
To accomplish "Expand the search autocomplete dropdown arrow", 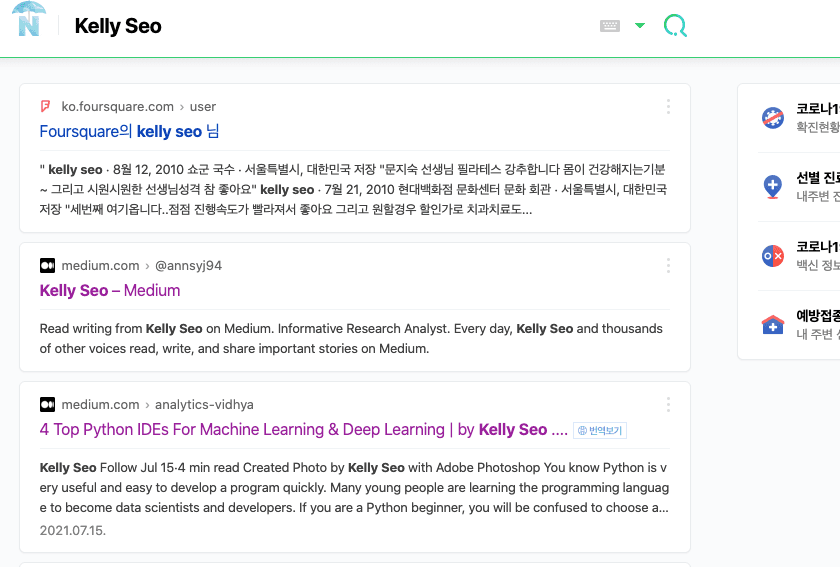I will click(x=640, y=25).
